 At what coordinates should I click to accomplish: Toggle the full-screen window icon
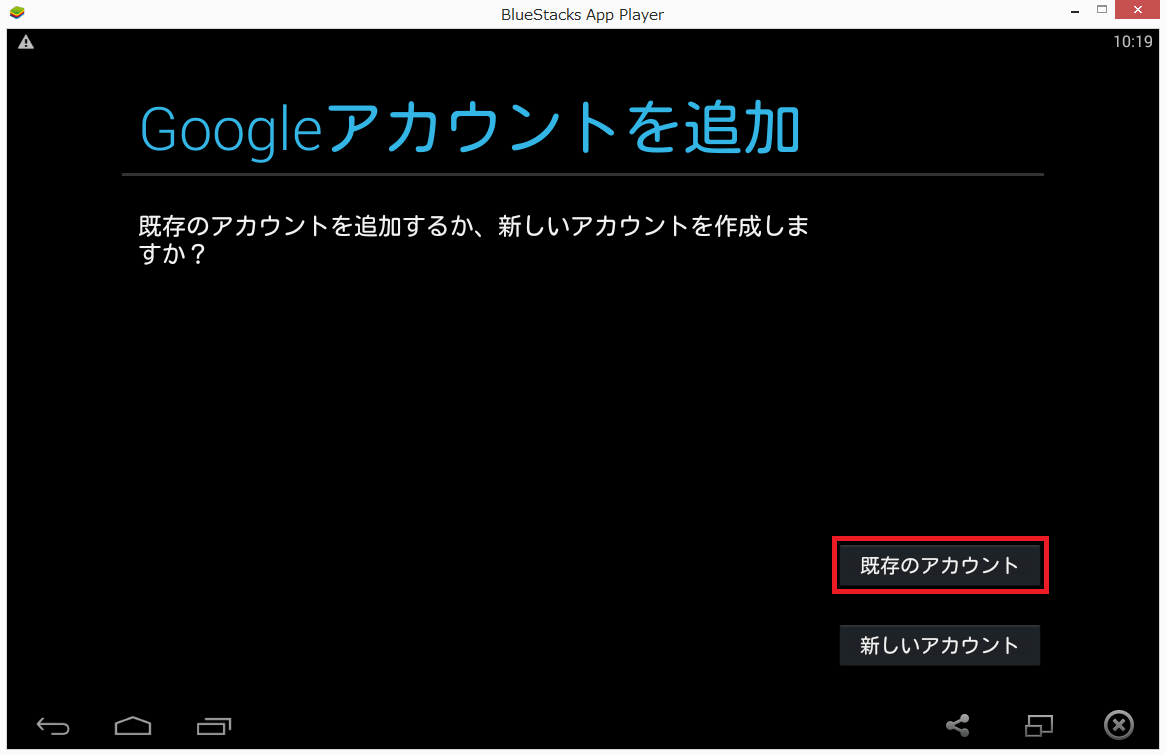click(x=1039, y=725)
